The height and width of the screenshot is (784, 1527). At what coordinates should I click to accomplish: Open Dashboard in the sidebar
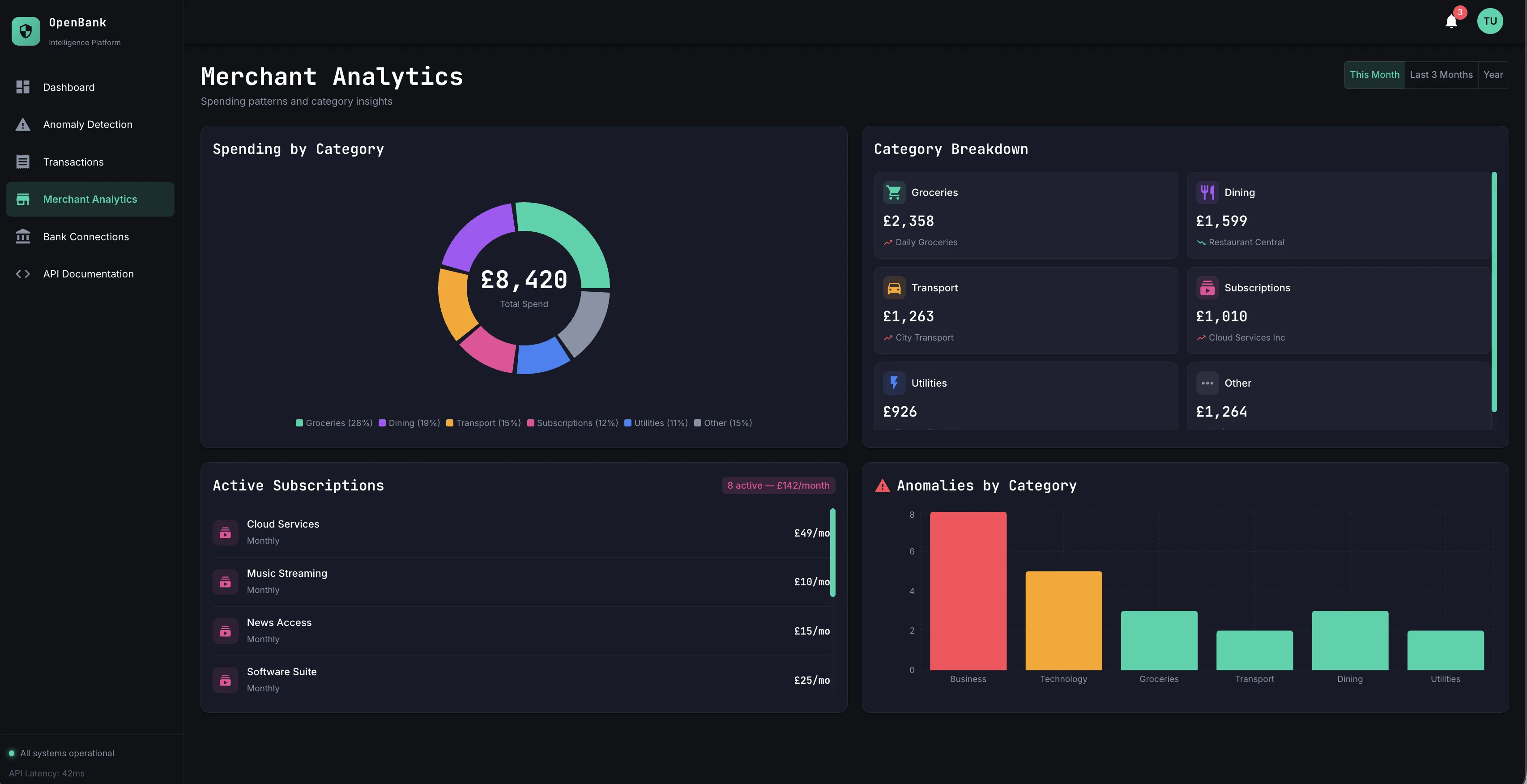(x=90, y=87)
